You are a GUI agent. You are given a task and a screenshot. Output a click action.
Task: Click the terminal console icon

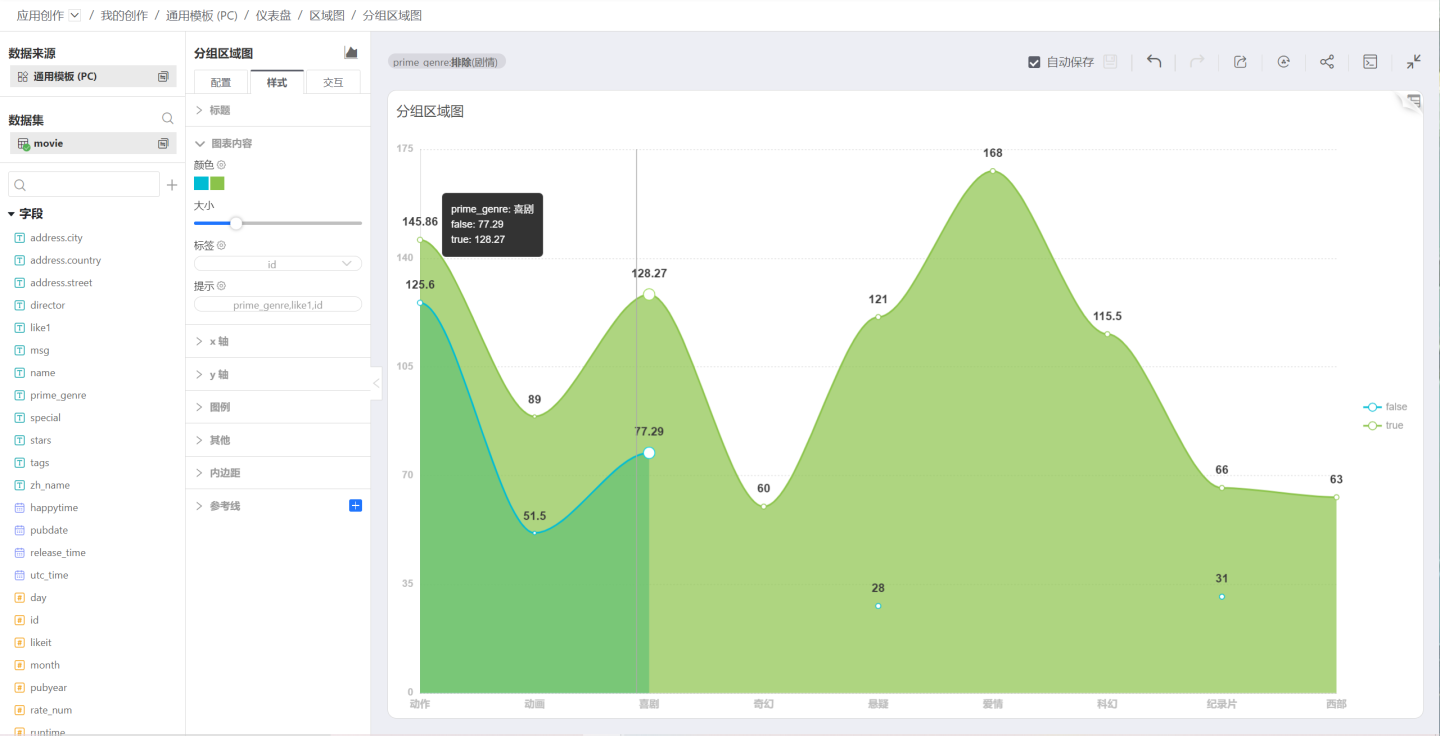1371,62
